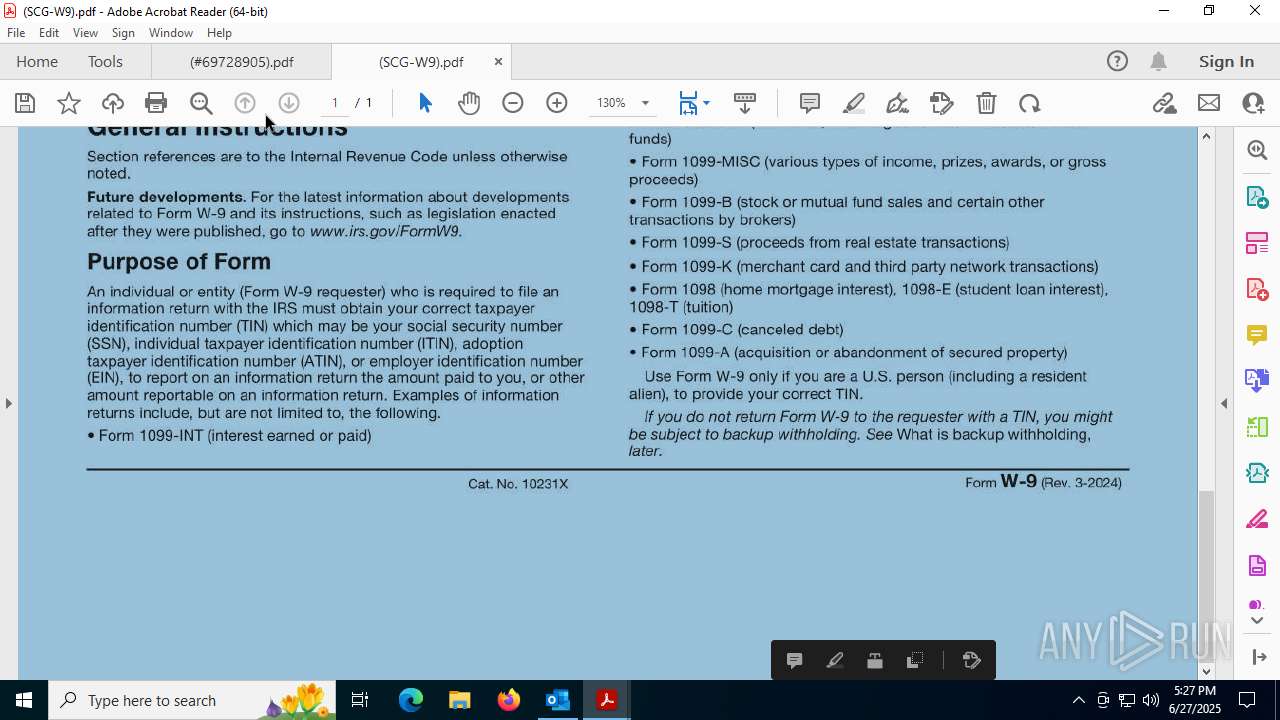Close the (SCG-W9).pdf tab
Screen dimensions: 1280x720
click(x=498, y=61)
